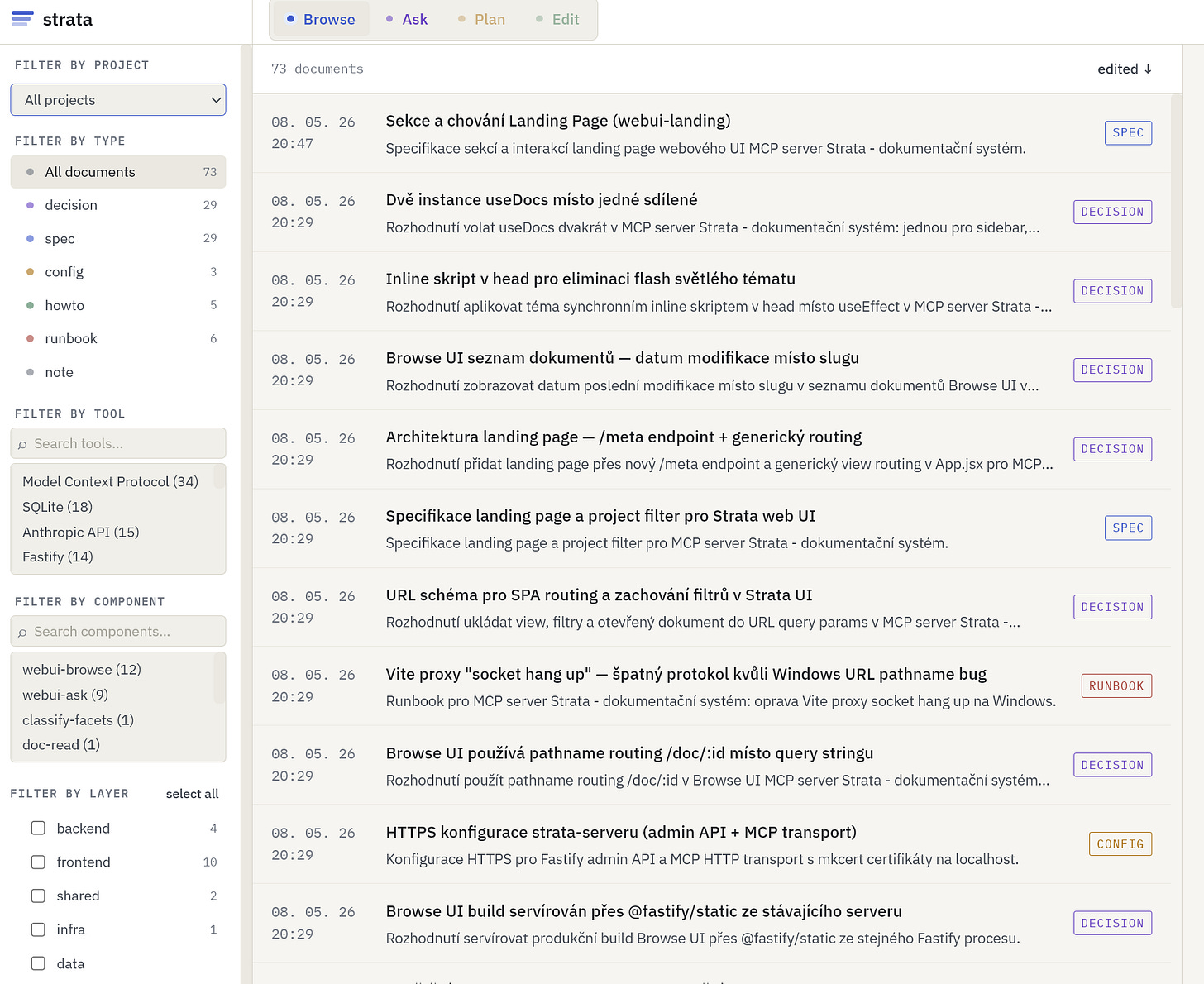Click CONFIG badge on HTTPS konfigurace row

pyautogui.click(x=1120, y=843)
